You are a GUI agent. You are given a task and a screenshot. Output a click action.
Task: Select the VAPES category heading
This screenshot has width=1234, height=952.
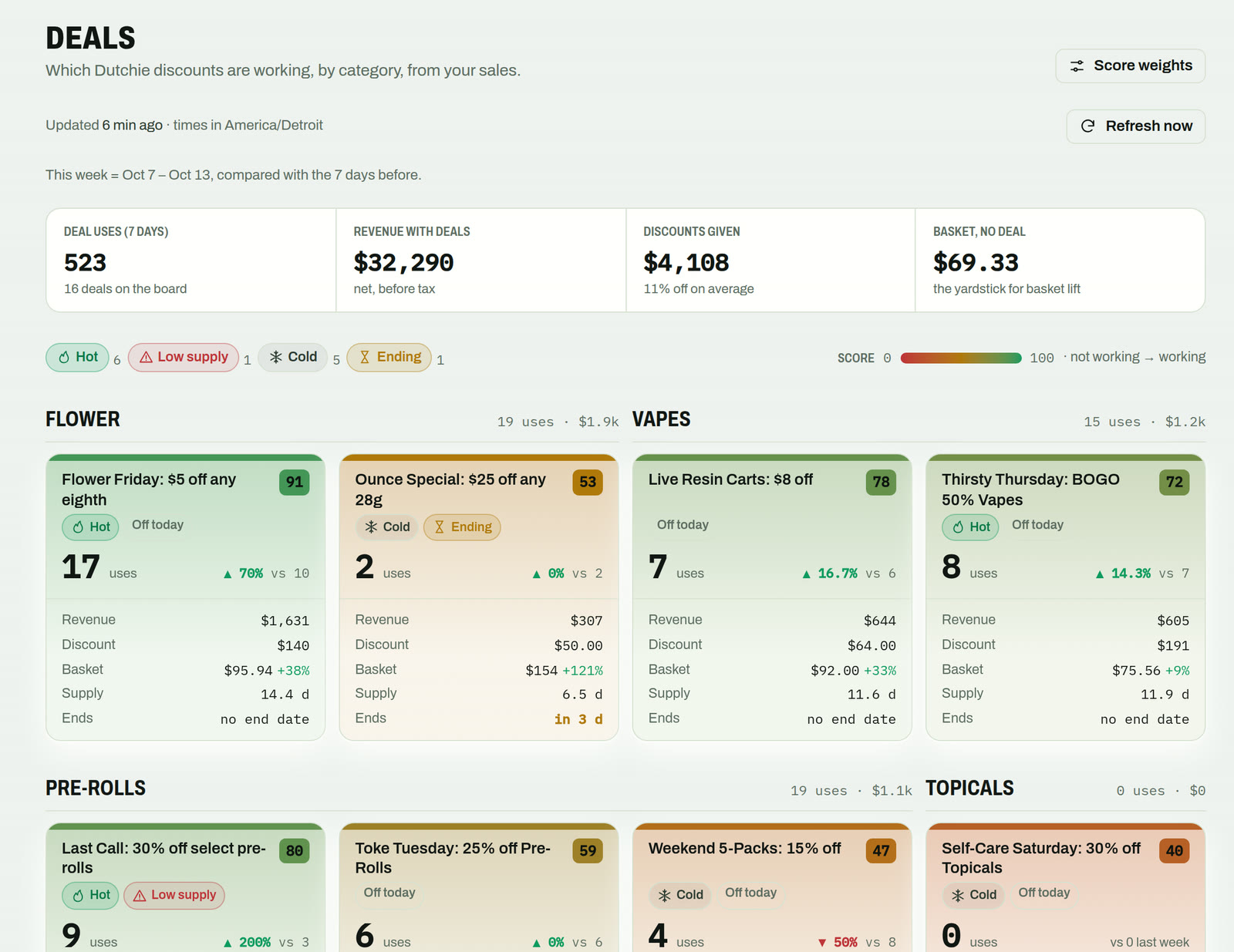click(661, 419)
